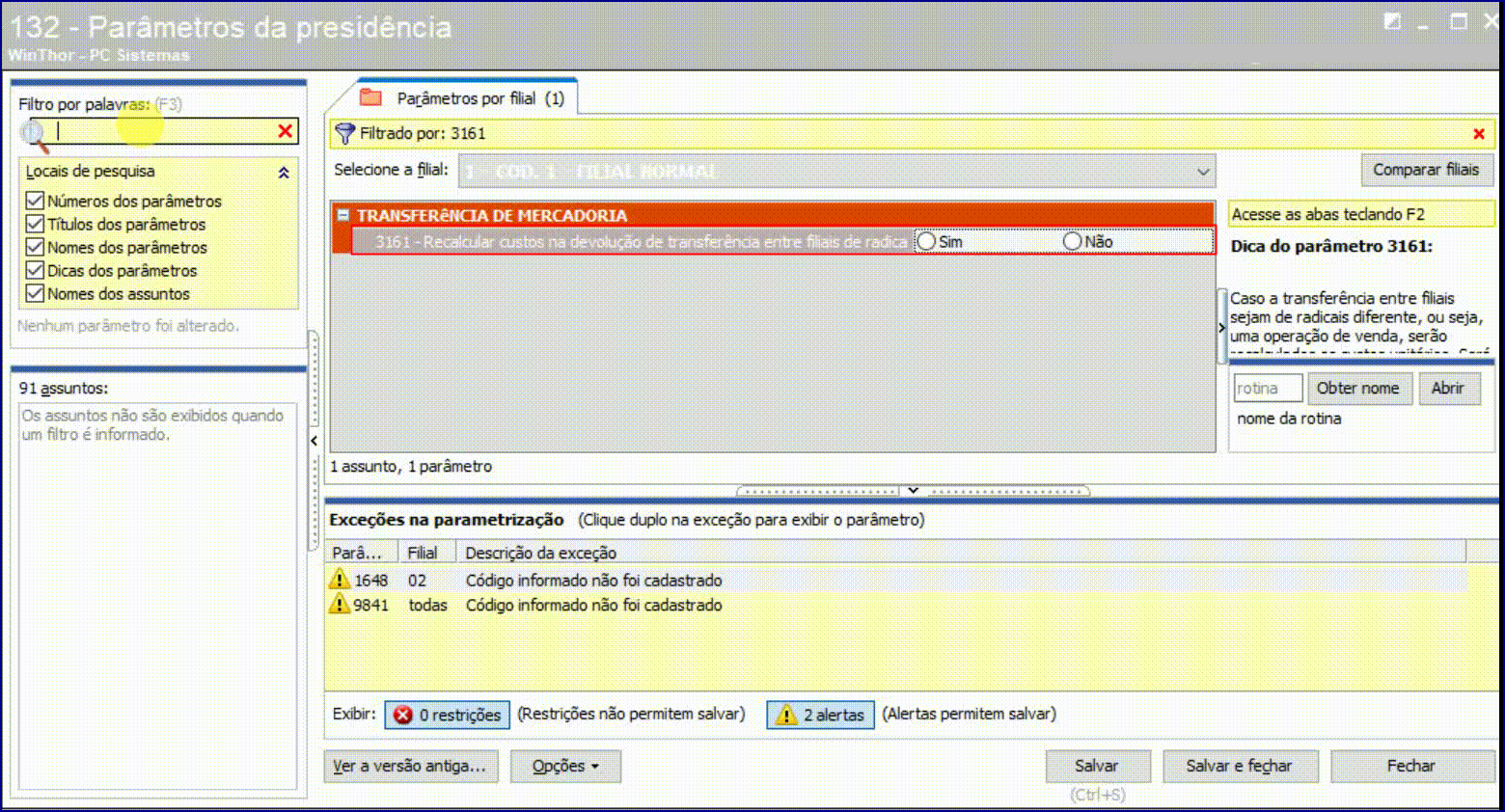1505x812 pixels.
Task: Click the Salvar button
Action: click(x=1097, y=766)
